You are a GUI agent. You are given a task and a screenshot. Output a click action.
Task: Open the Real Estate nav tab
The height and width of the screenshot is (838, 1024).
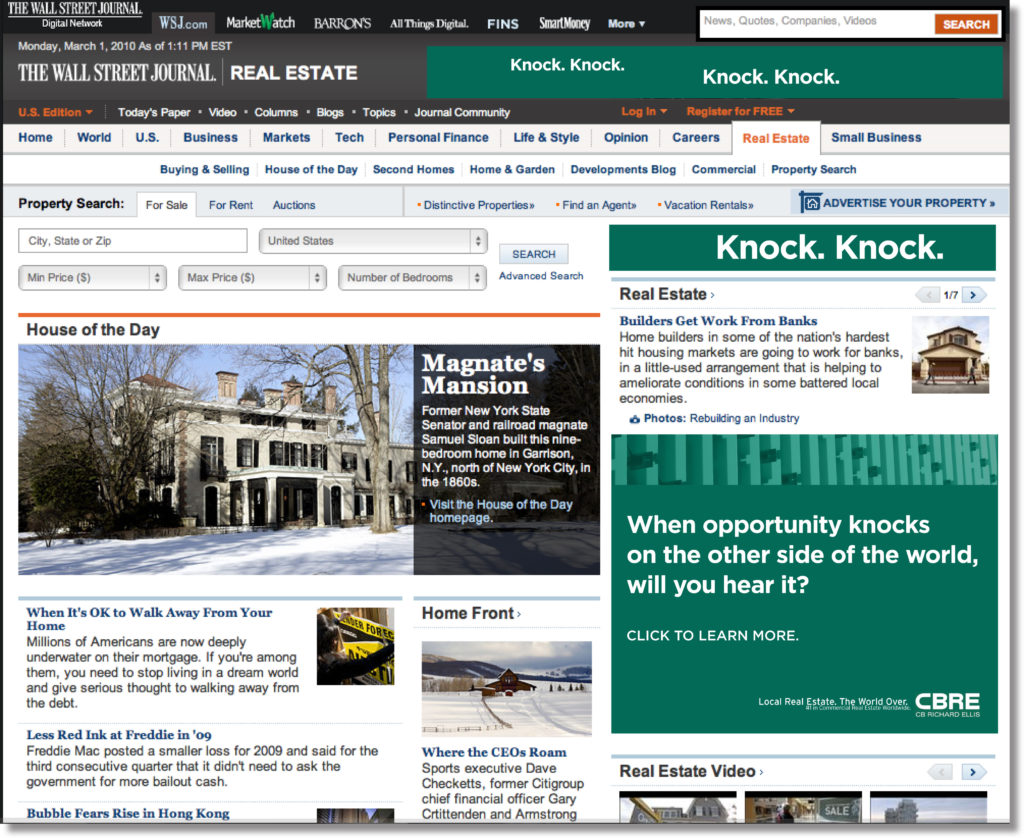(x=776, y=138)
